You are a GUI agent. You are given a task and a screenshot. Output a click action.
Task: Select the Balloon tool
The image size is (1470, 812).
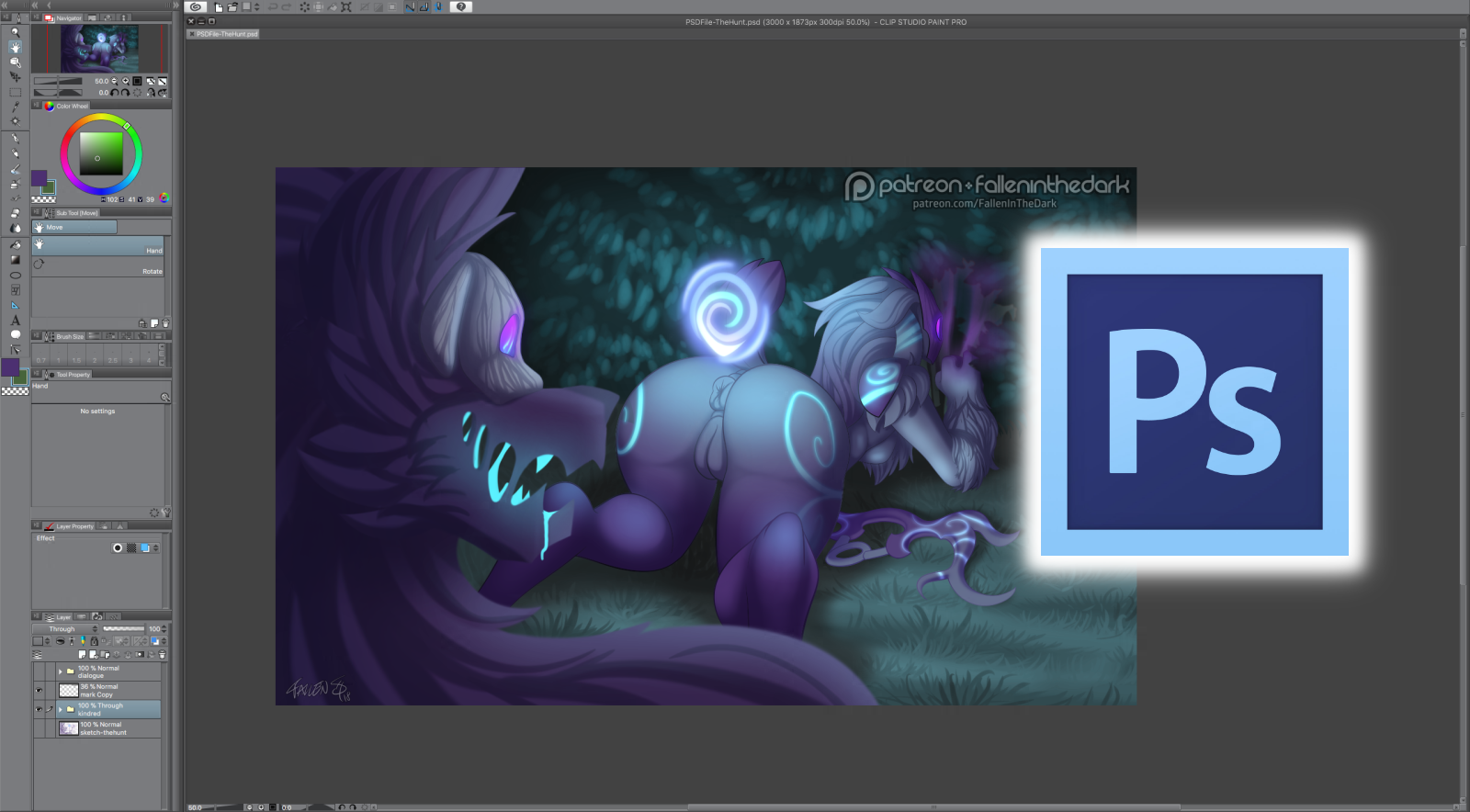click(x=15, y=334)
